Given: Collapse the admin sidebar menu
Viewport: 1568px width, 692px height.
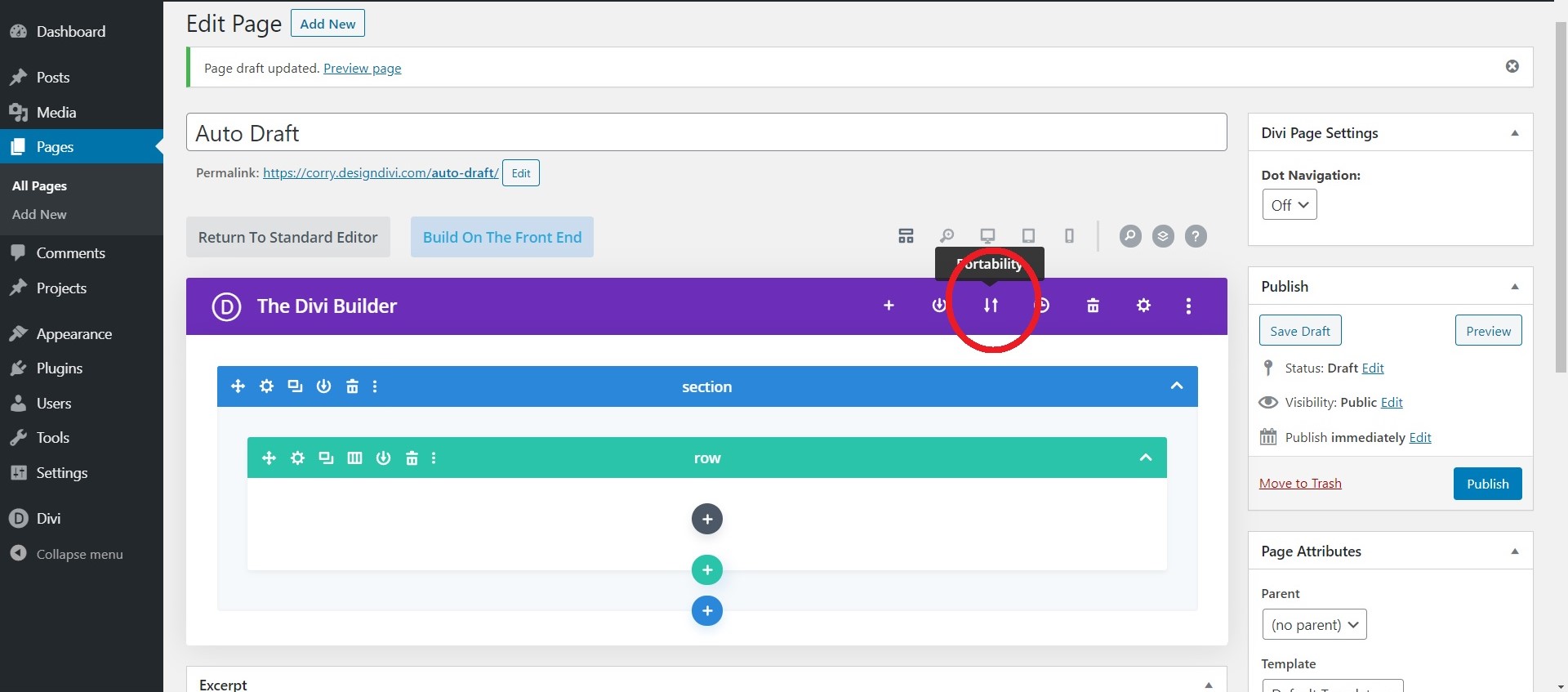Looking at the screenshot, I should [82, 554].
